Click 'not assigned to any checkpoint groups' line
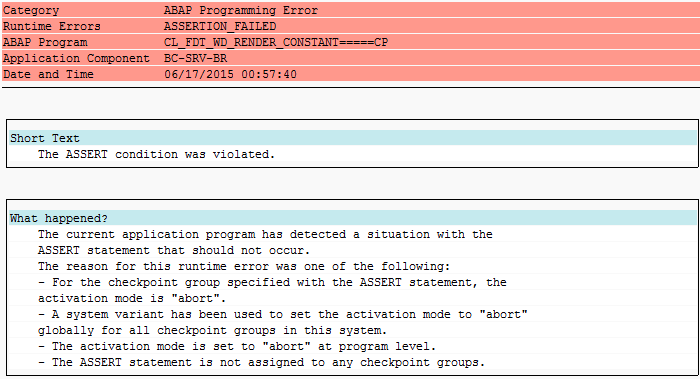 [x=262, y=362]
